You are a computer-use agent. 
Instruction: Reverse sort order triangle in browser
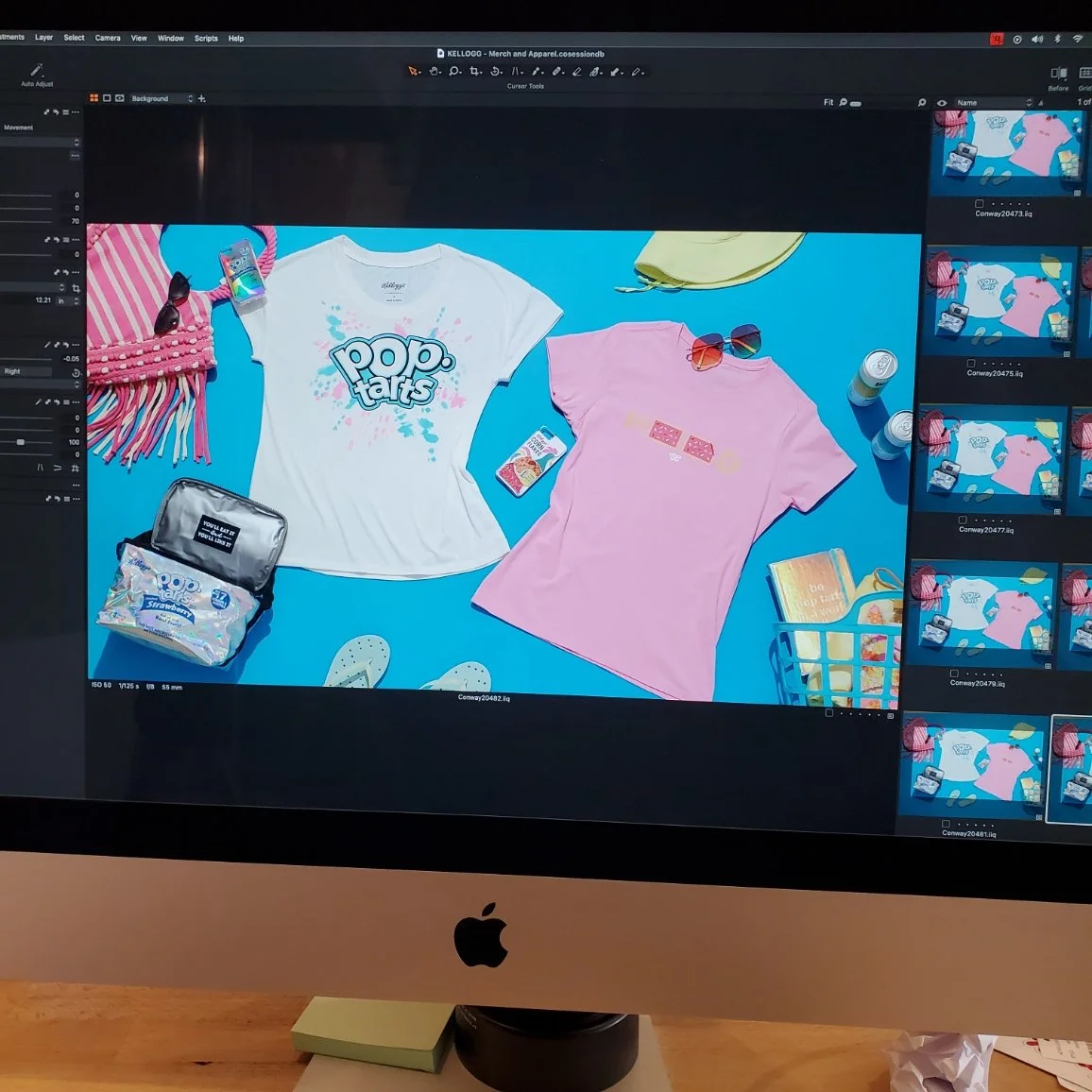(1041, 103)
